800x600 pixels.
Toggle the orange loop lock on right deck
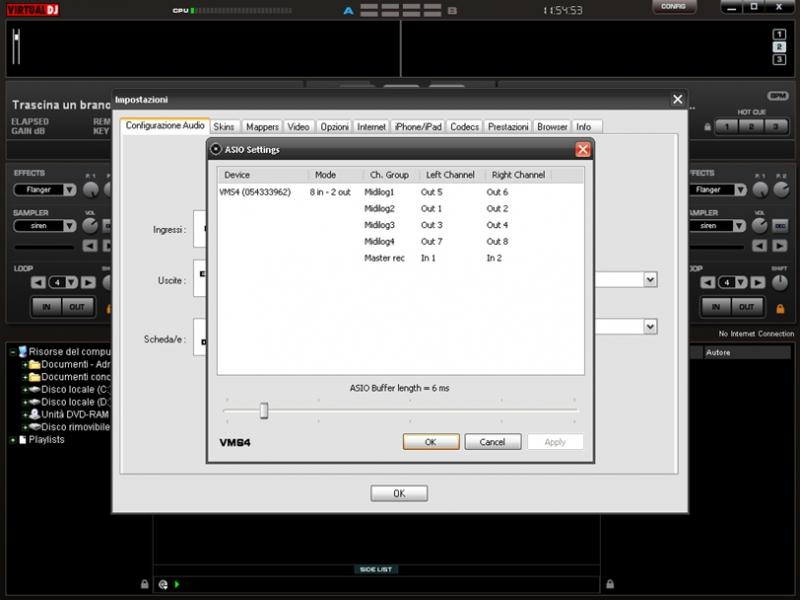click(x=780, y=309)
